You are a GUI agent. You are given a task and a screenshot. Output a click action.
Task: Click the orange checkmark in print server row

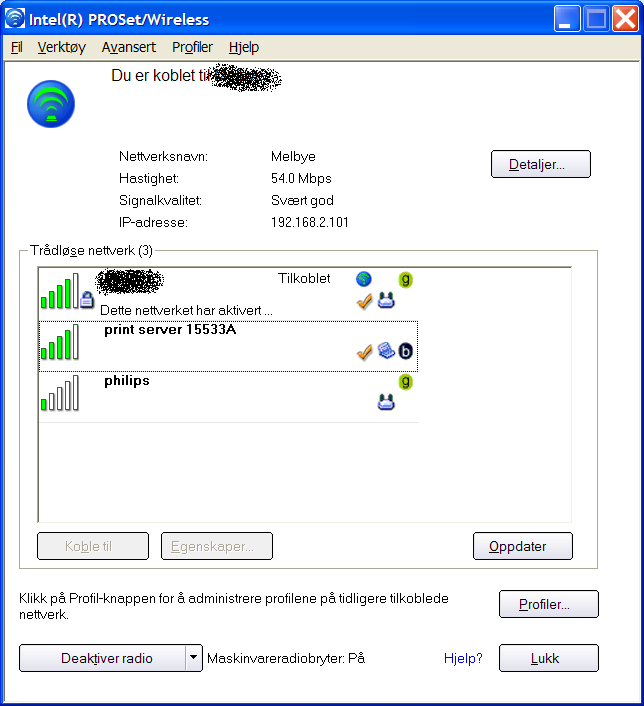click(x=364, y=352)
